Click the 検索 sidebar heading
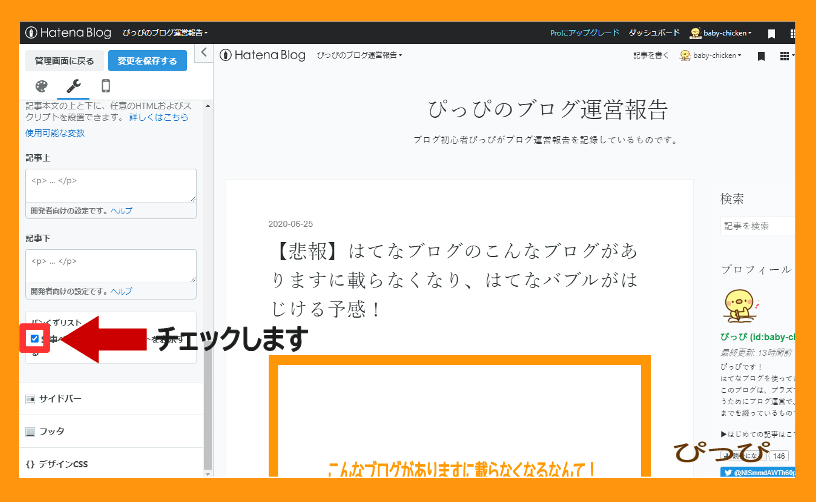816x502 pixels. coord(732,199)
